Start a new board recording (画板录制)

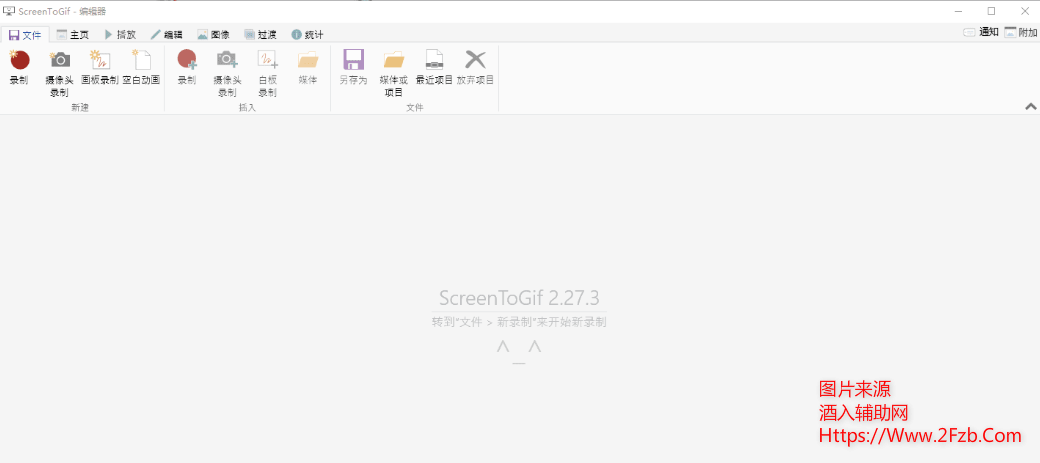click(99, 67)
